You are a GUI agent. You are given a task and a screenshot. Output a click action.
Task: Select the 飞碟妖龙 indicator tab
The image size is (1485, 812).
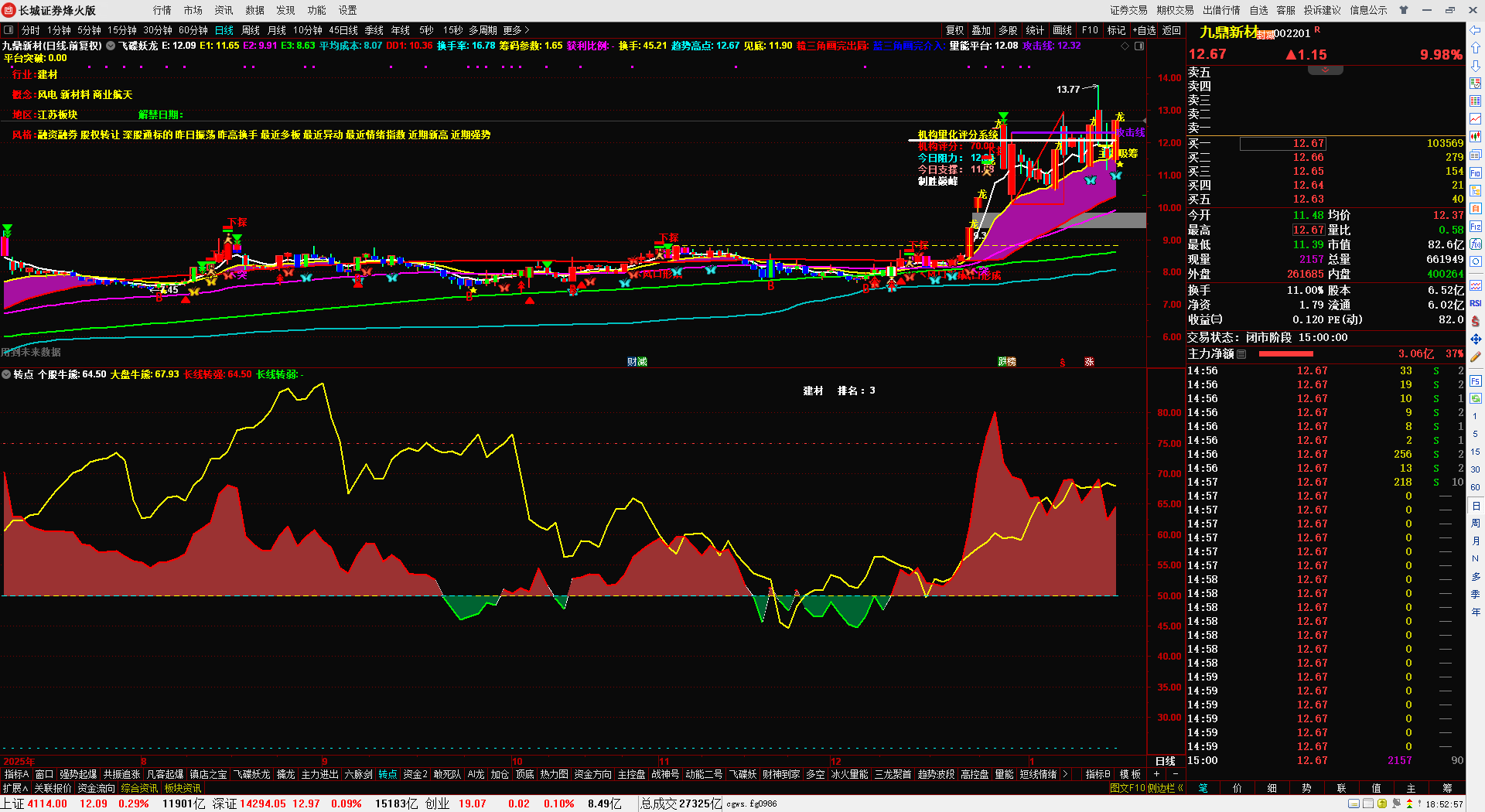pyautogui.click(x=252, y=774)
